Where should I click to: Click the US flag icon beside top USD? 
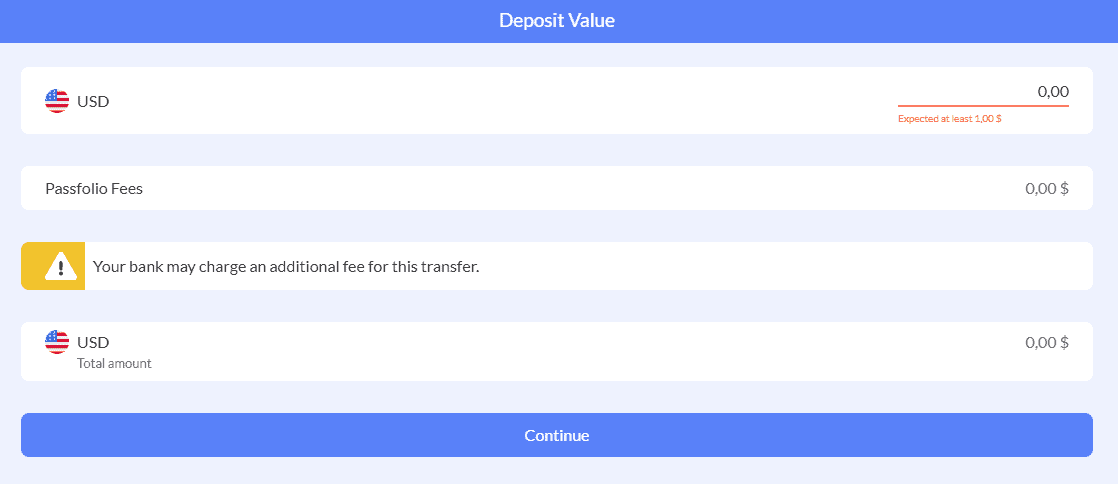57,101
